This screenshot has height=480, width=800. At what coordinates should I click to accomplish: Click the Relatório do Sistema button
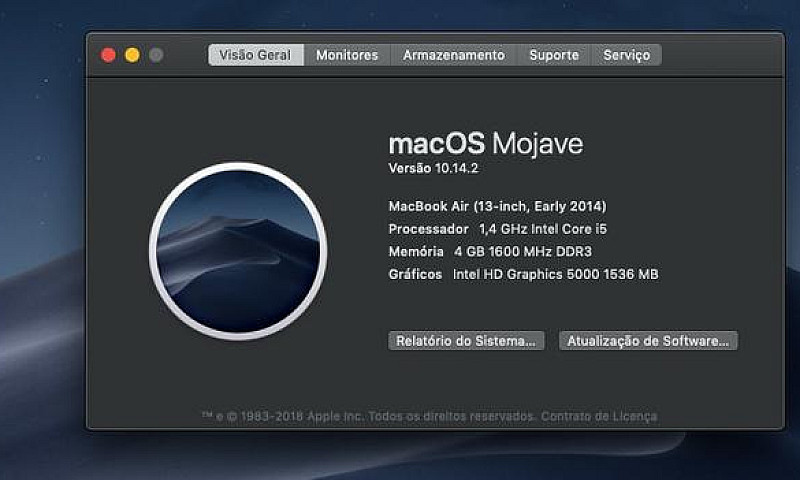[x=466, y=341]
